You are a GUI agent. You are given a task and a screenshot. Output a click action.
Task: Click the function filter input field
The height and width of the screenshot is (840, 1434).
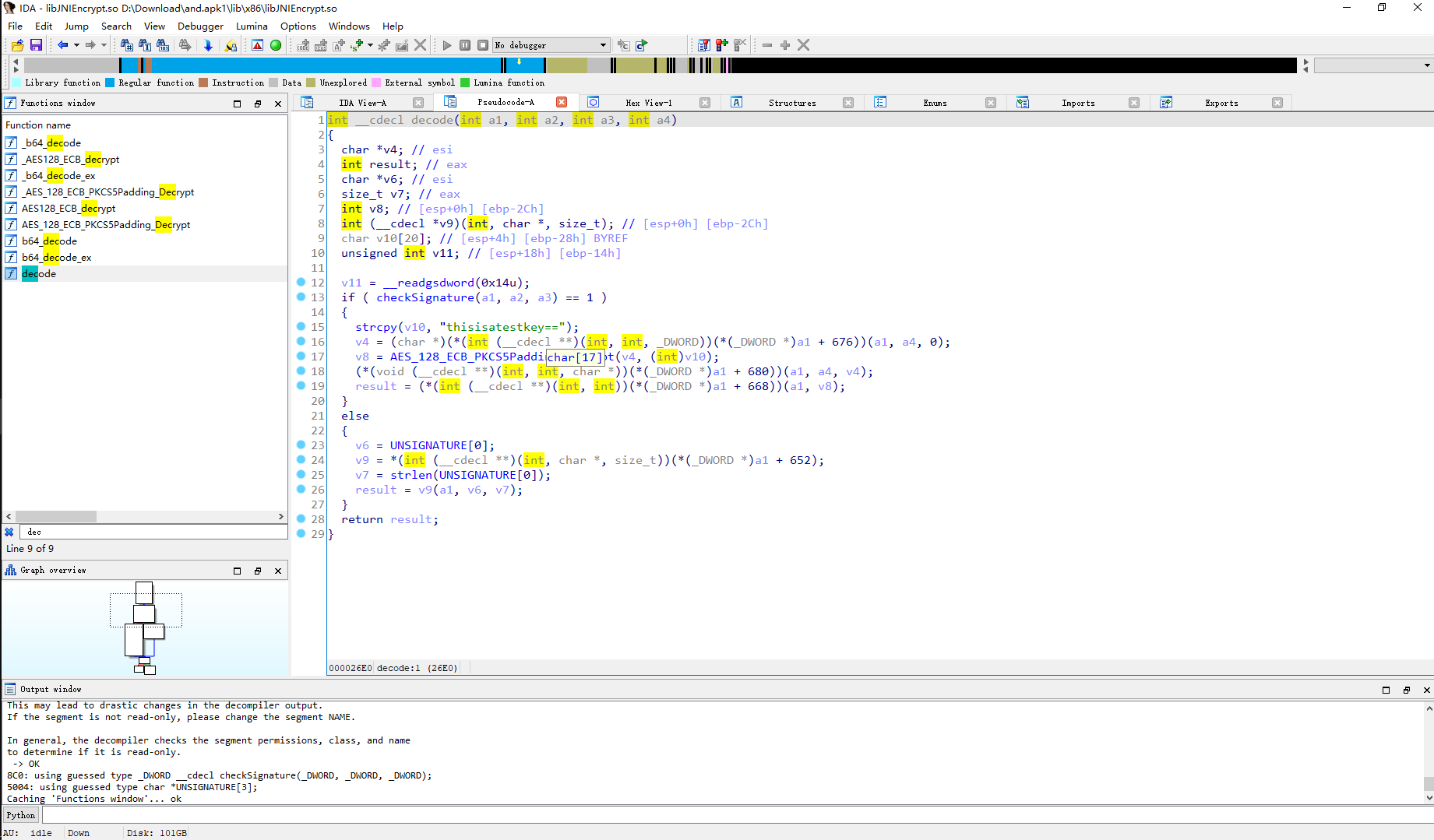tap(153, 532)
